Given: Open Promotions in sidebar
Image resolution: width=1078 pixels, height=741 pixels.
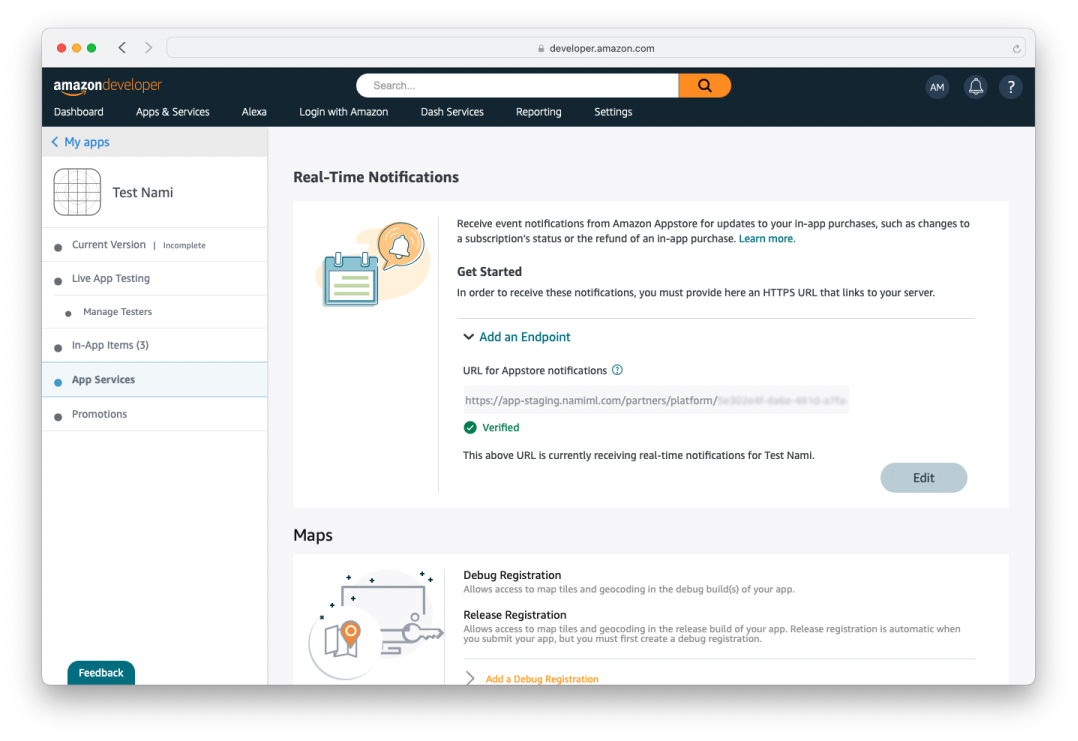Looking at the screenshot, I should (99, 414).
